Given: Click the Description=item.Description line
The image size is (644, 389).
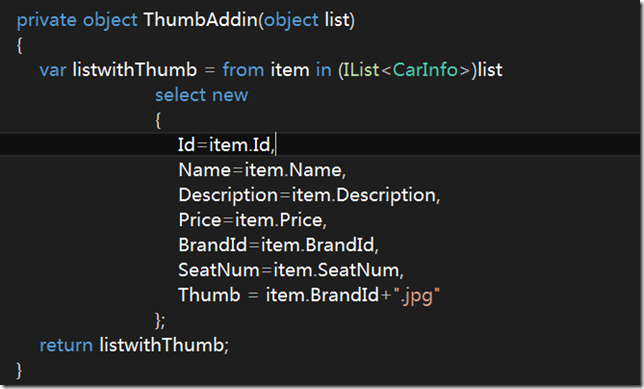Looking at the screenshot, I should (x=309, y=195).
